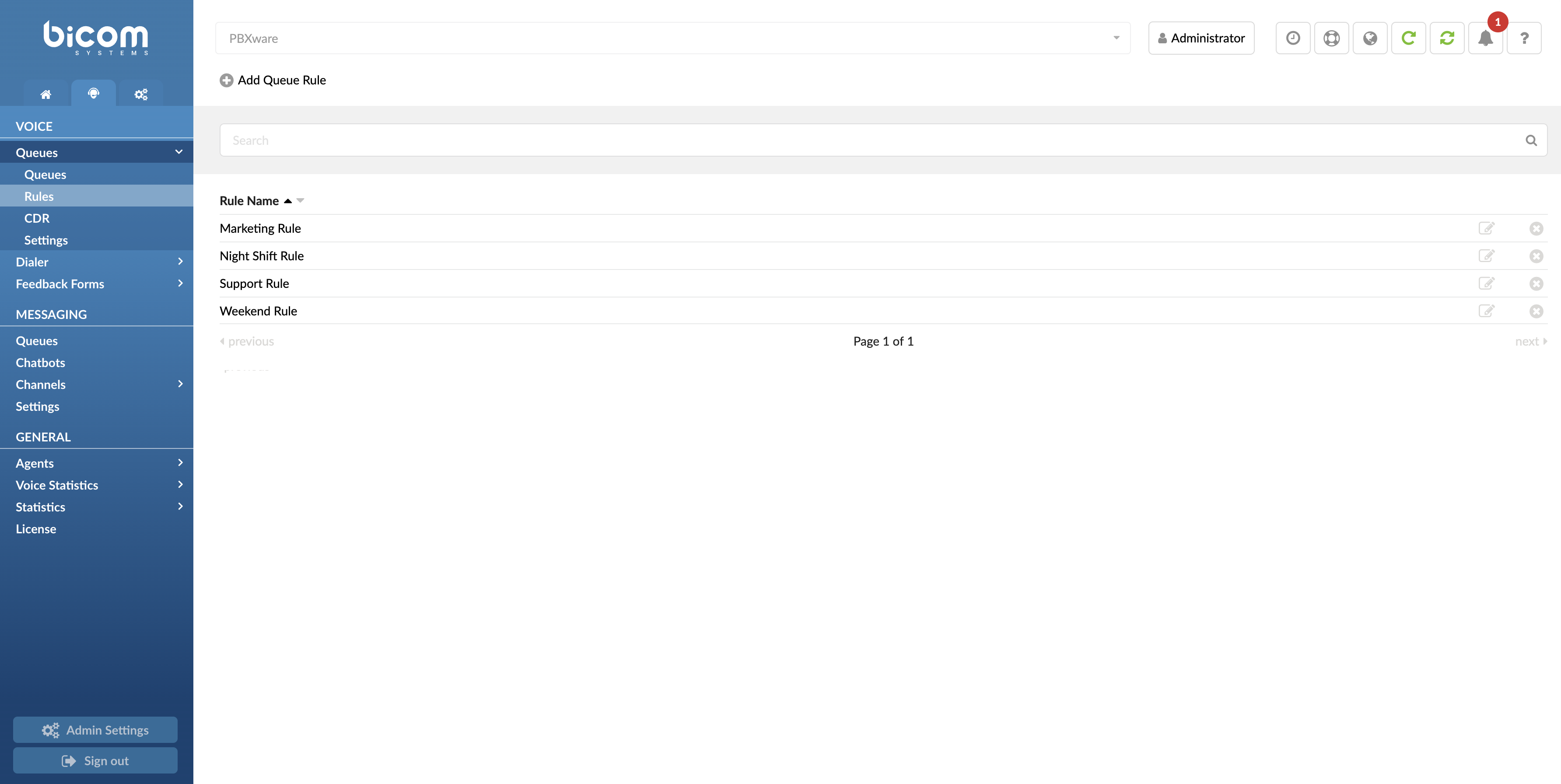The height and width of the screenshot is (784, 1561).
Task: Click the question mark help icon
Action: tap(1524, 38)
